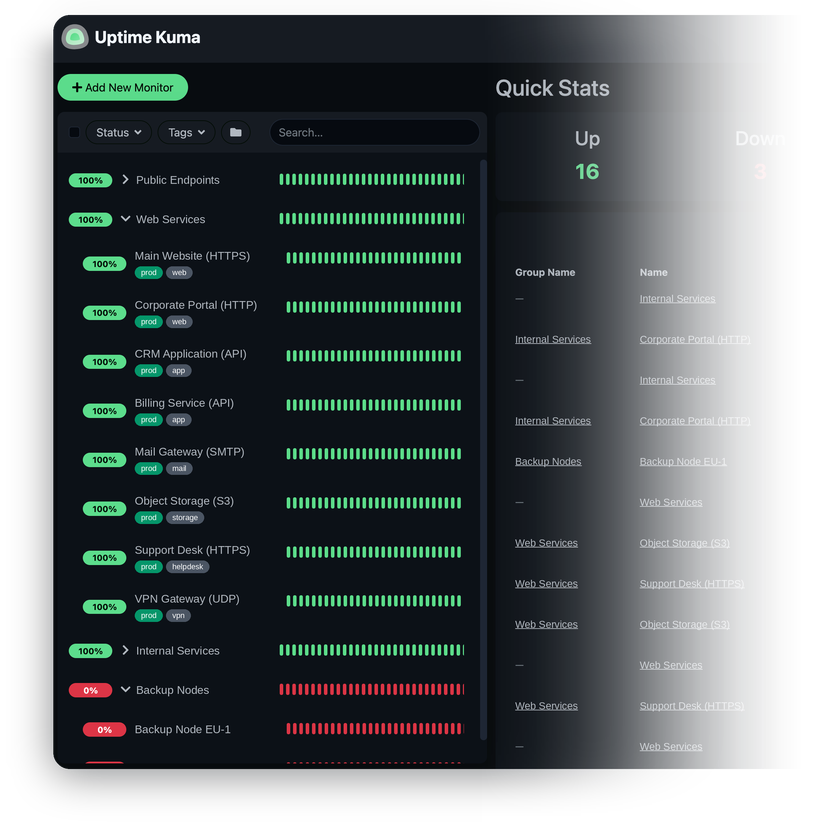The image size is (840, 836).
Task: Click Group Name column header
Action: point(545,273)
